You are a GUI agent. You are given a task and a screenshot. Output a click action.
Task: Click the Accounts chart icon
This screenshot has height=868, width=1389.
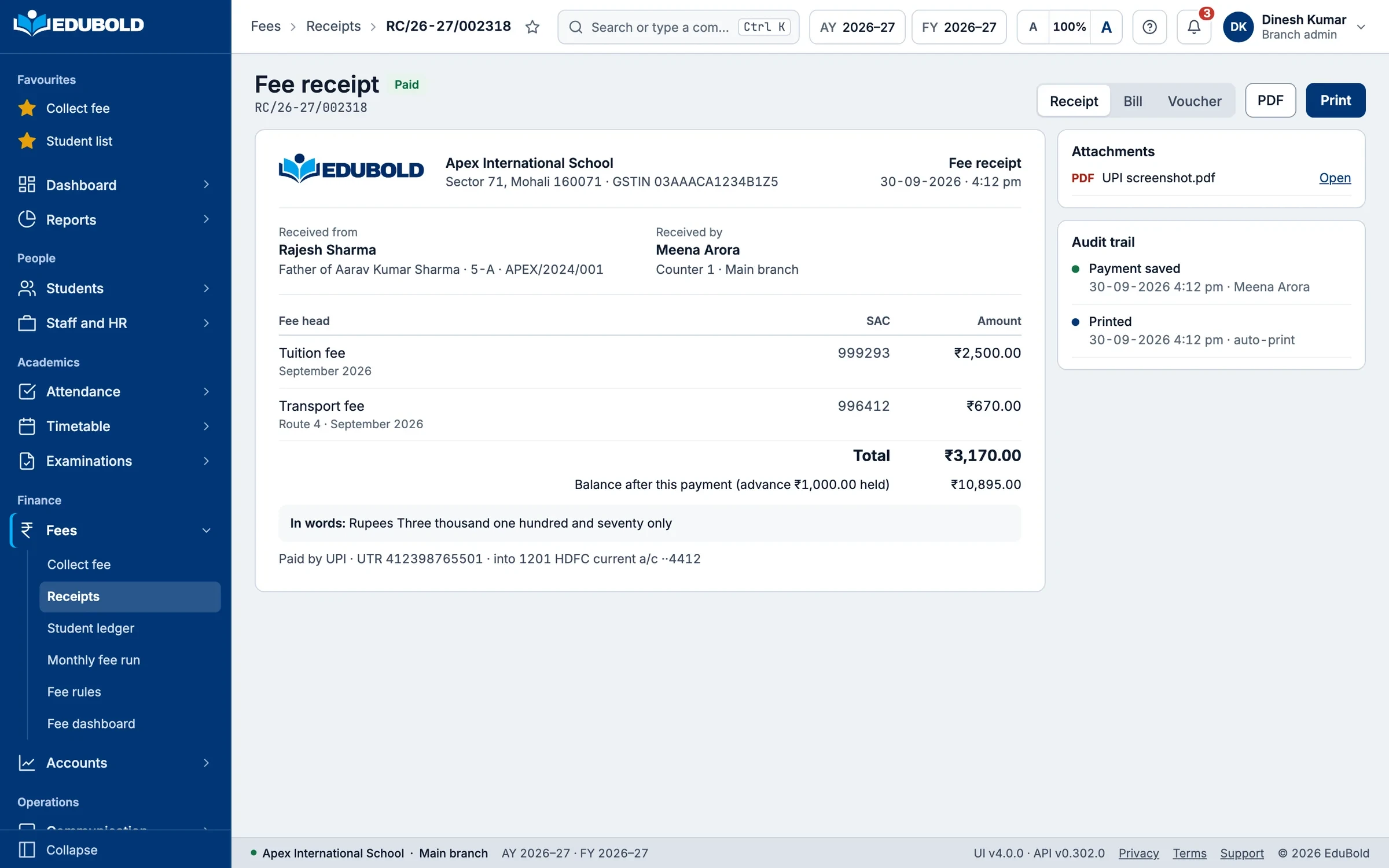click(x=27, y=763)
